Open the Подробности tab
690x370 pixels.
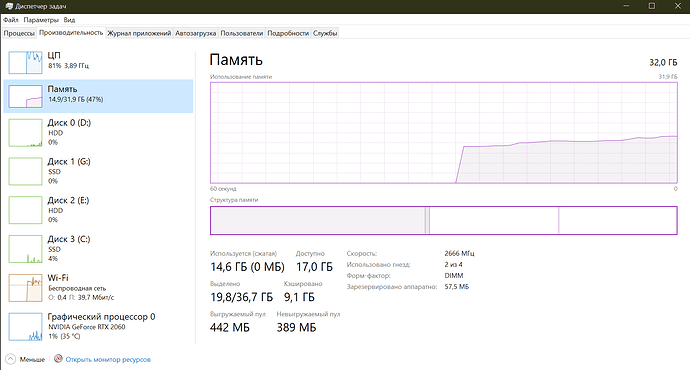(x=288, y=33)
